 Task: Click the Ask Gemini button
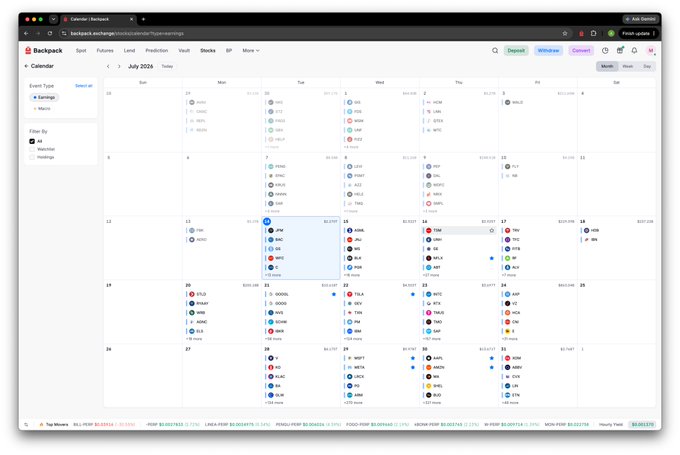641,19
